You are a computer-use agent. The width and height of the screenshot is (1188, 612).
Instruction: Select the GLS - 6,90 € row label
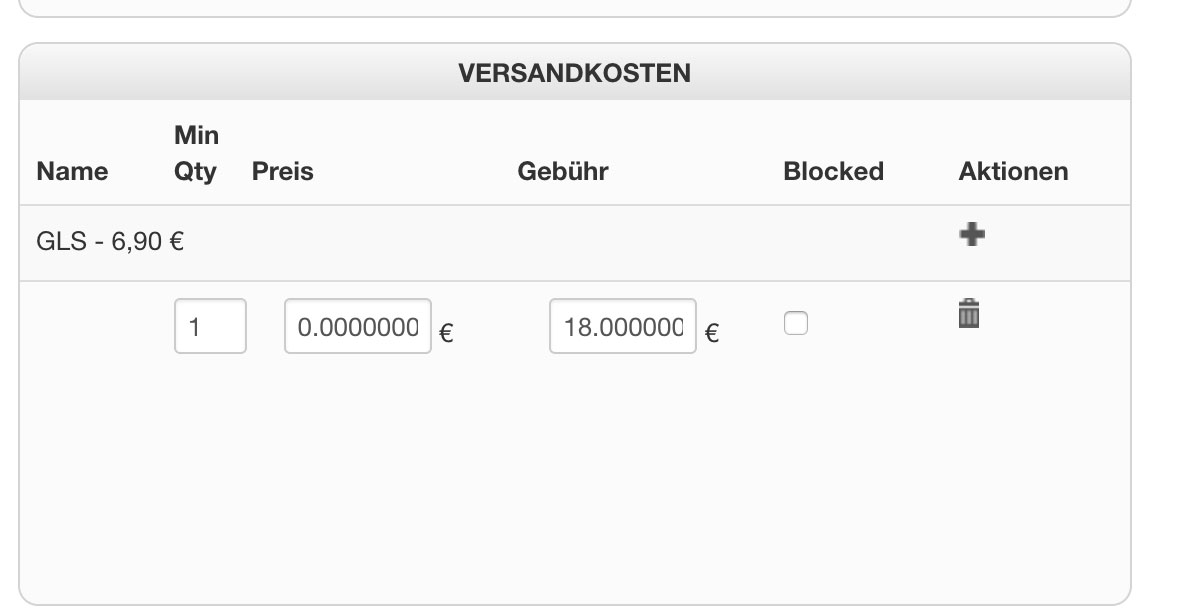(x=110, y=242)
